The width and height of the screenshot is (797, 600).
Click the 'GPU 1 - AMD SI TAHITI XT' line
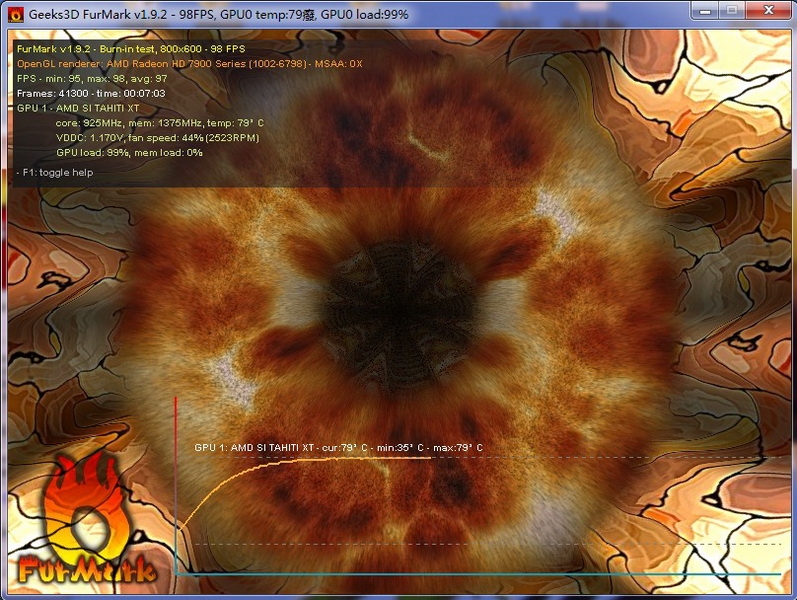coord(78,108)
